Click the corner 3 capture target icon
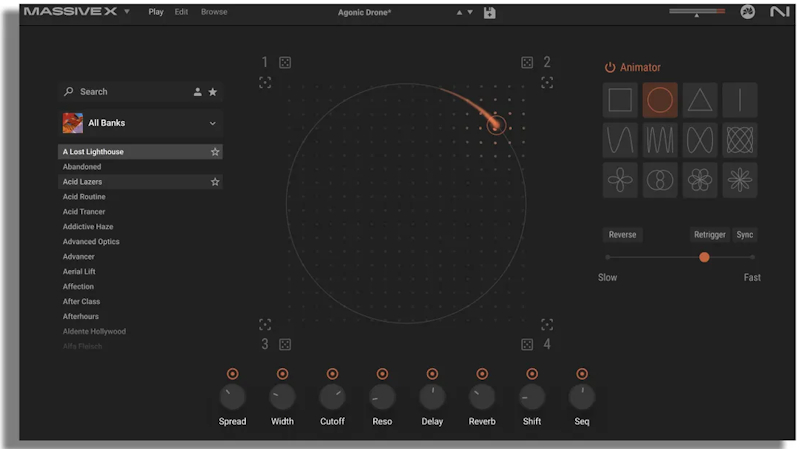Image resolution: width=800 pixels, height=449 pixels. [x=265, y=325]
